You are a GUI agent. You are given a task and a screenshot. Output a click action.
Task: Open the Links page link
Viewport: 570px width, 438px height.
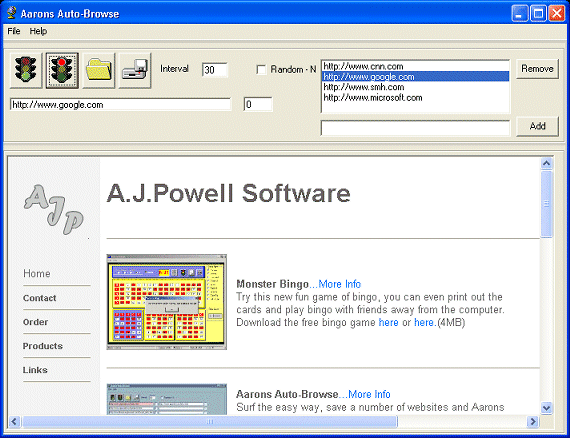pos(35,370)
